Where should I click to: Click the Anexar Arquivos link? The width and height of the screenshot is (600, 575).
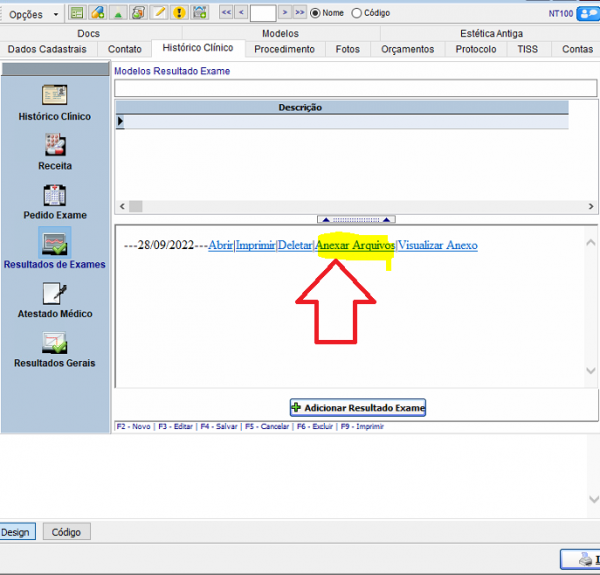click(x=354, y=246)
